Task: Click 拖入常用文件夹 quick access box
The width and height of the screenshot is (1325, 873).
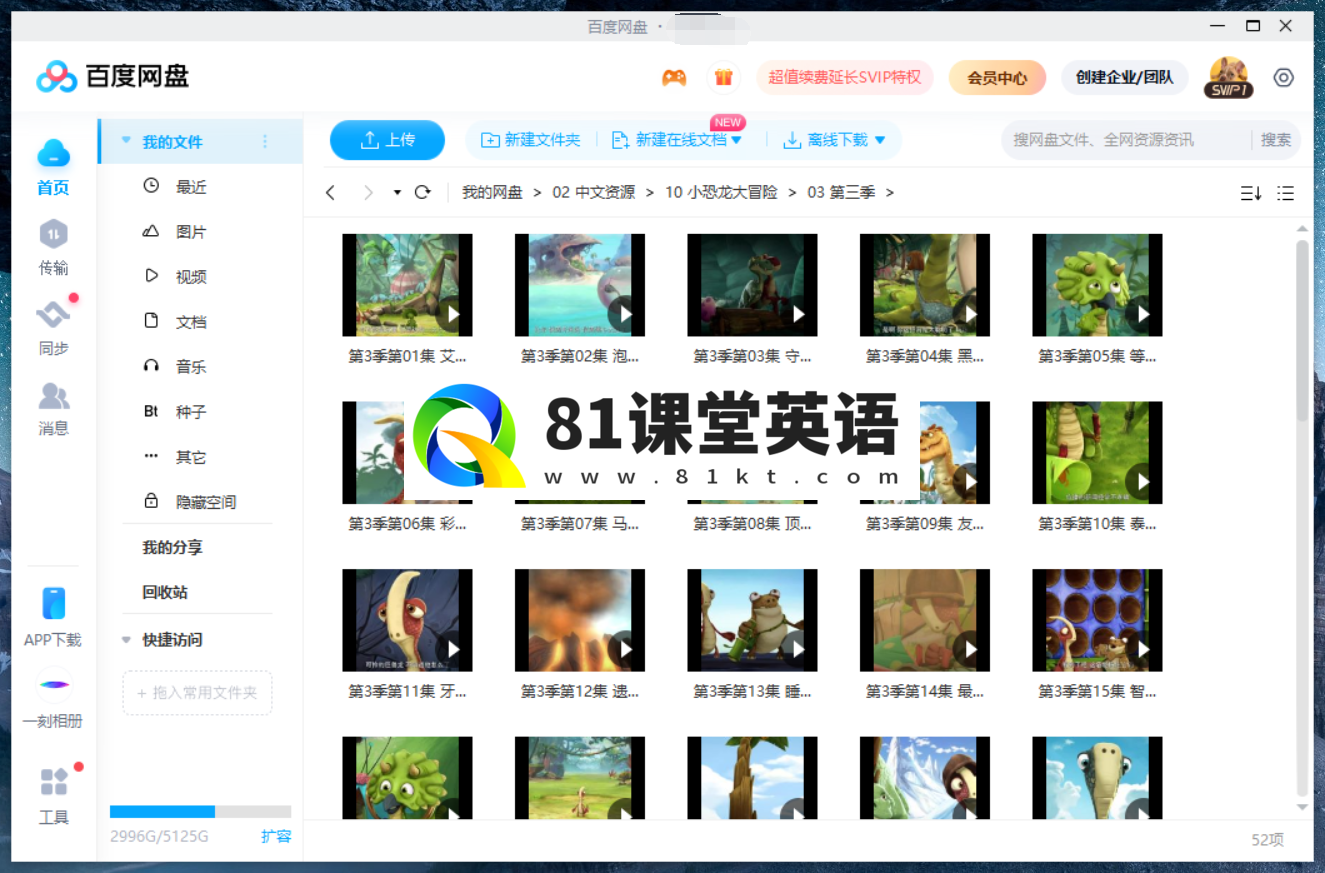Action: (x=197, y=692)
